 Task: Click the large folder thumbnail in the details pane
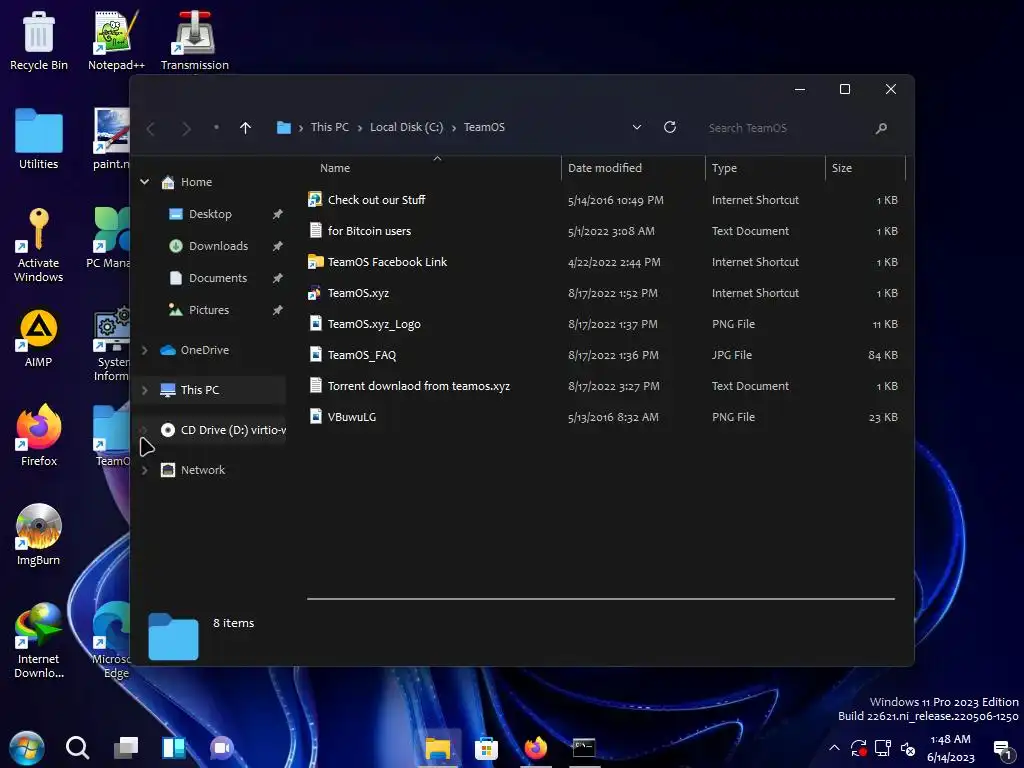(x=173, y=637)
